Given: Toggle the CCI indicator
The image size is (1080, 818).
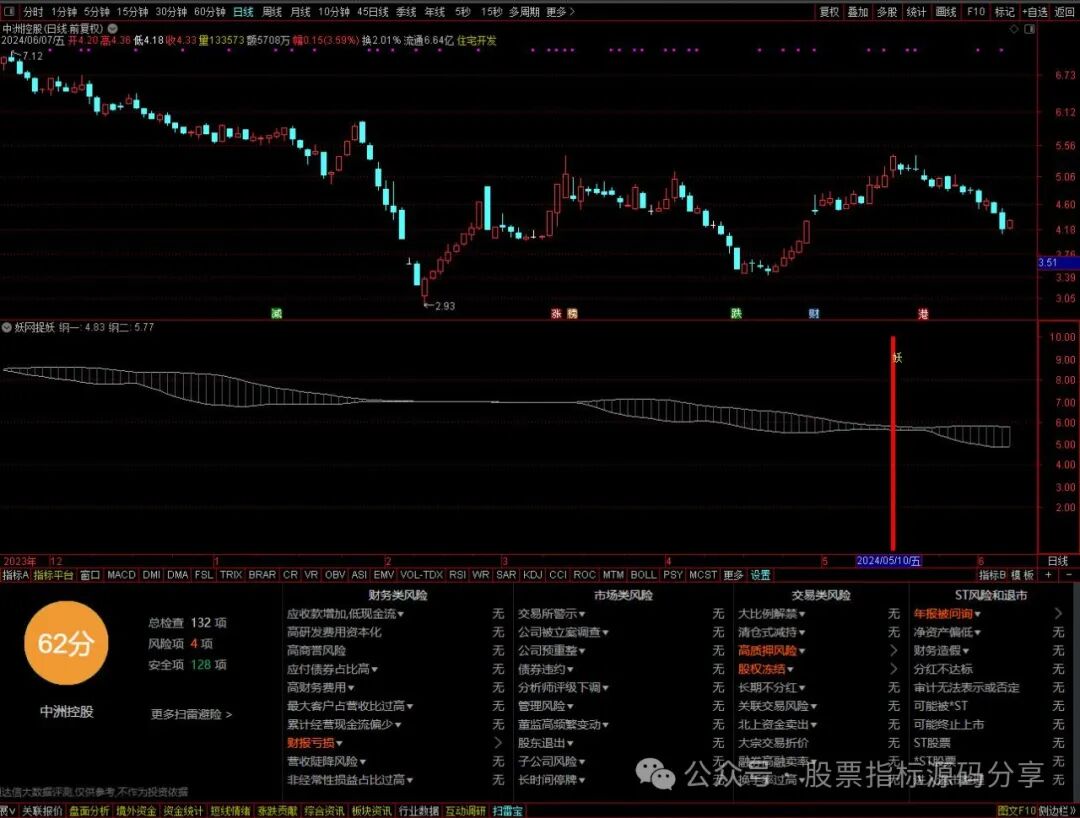Looking at the screenshot, I should click(558, 574).
